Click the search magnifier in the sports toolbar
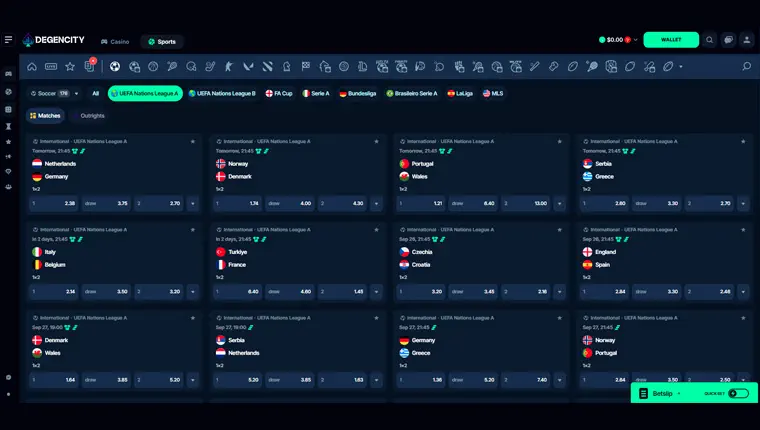Image resolution: width=760 pixels, height=430 pixels. pyautogui.click(x=746, y=66)
